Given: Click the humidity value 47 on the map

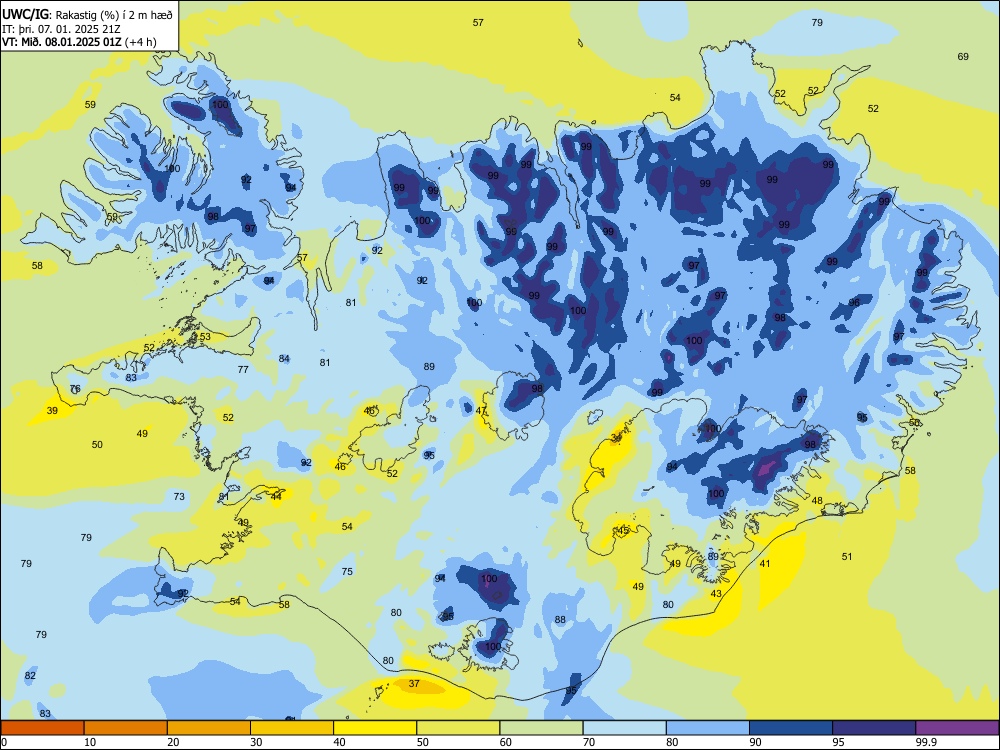Looking at the screenshot, I should click(x=481, y=411).
